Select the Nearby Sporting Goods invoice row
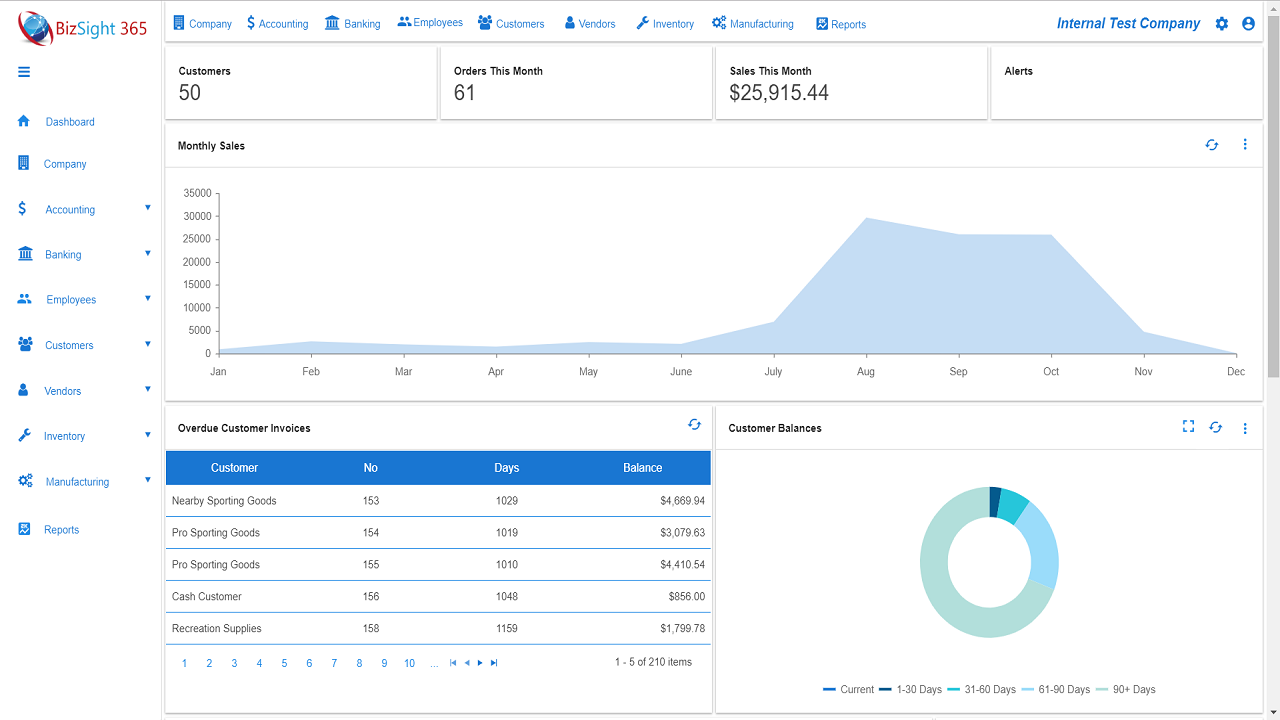The image size is (1280, 720). (x=438, y=501)
